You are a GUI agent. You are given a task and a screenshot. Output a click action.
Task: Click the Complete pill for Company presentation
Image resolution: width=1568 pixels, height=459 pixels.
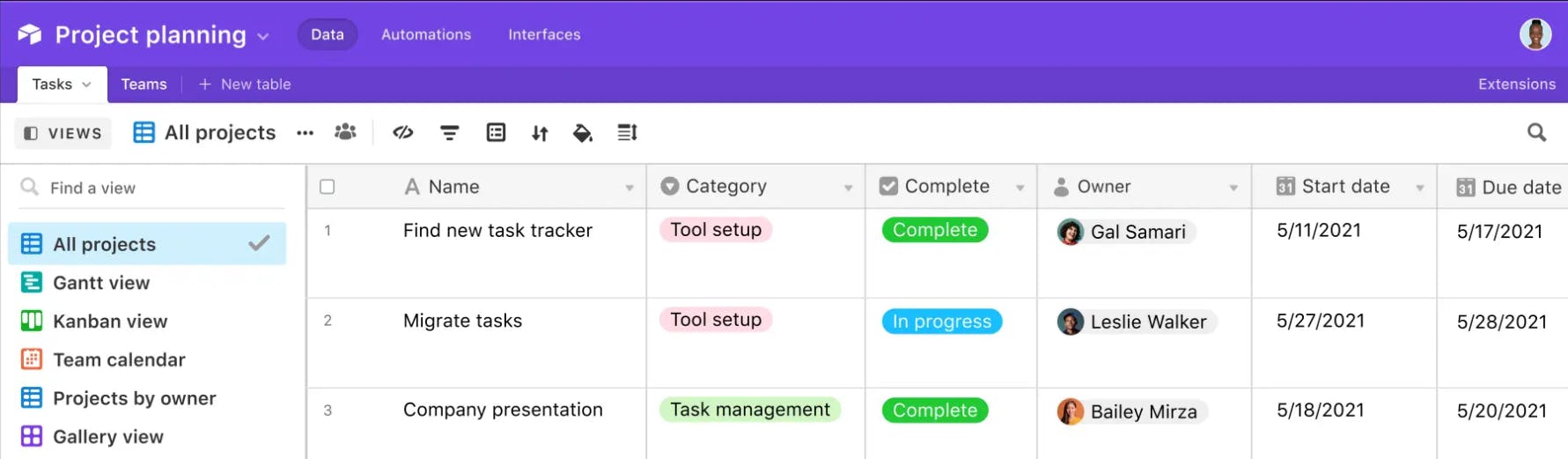(x=935, y=410)
